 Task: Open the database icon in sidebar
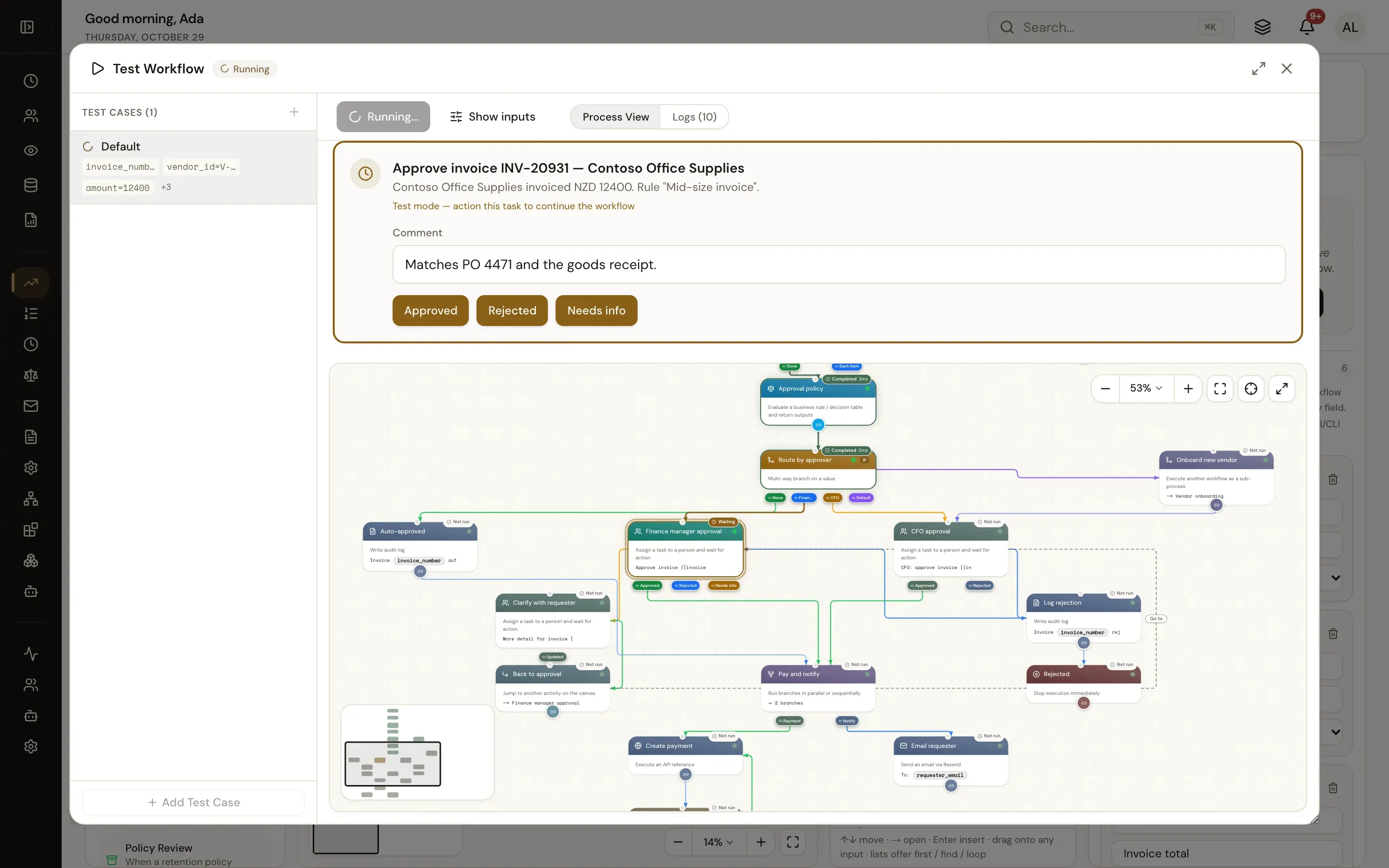point(31,186)
